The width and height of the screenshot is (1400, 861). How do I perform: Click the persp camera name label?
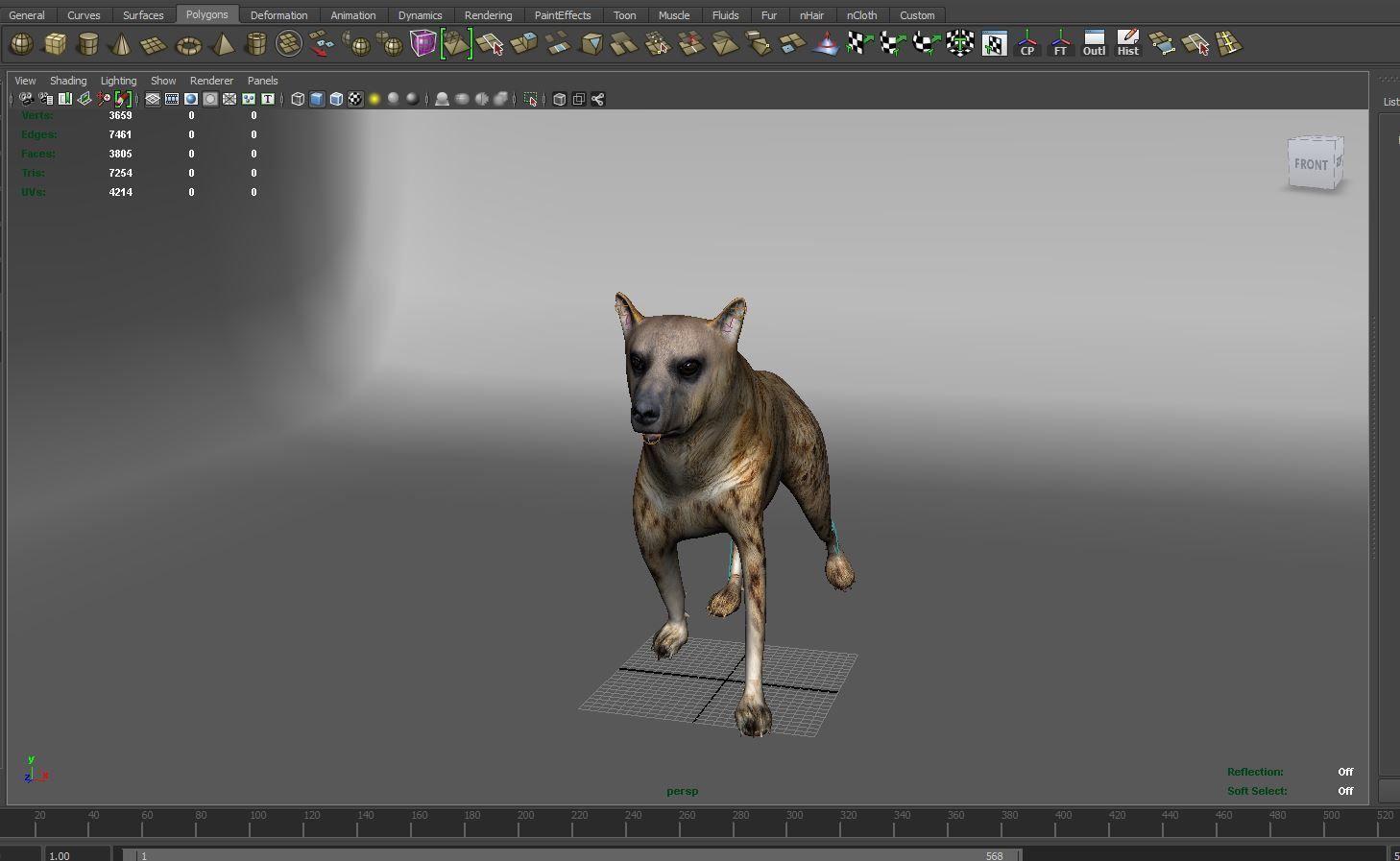pos(683,791)
